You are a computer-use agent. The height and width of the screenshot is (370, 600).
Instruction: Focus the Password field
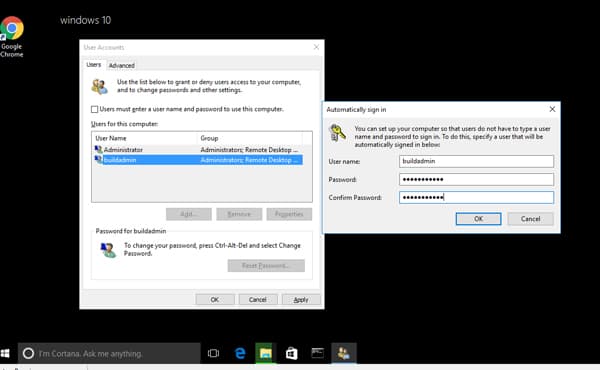pos(476,179)
